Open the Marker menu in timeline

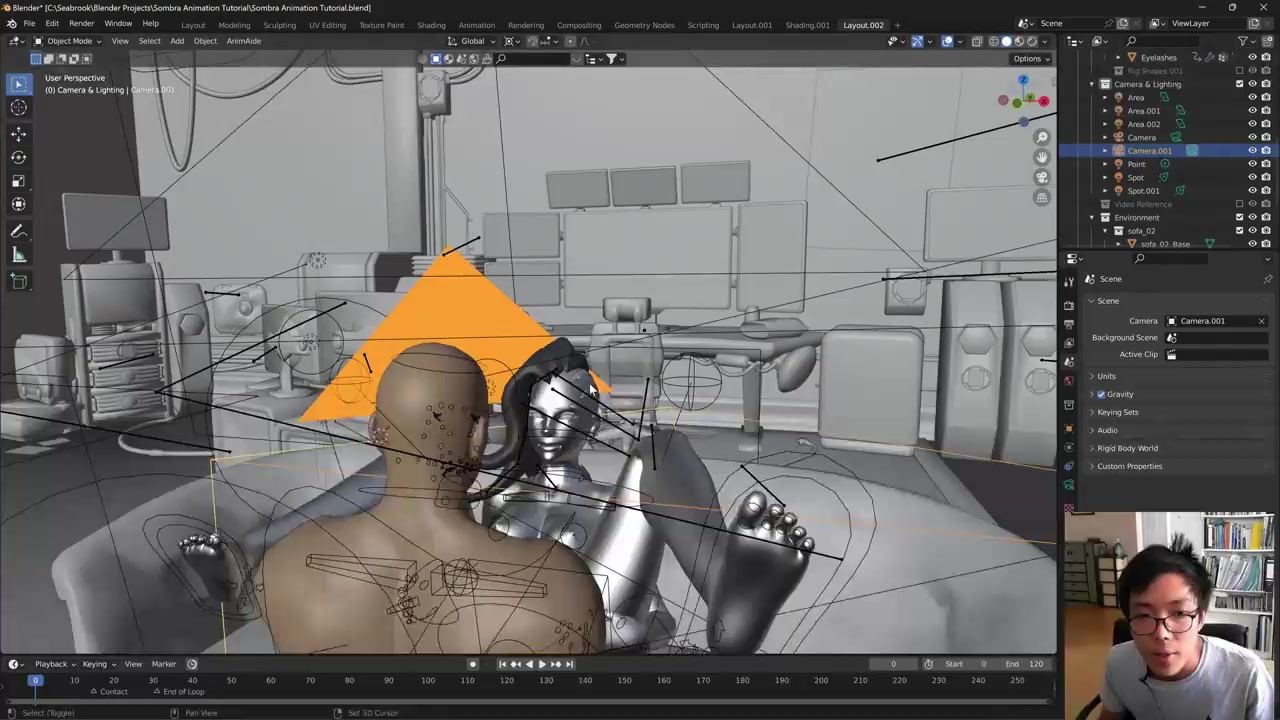tap(163, 664)
